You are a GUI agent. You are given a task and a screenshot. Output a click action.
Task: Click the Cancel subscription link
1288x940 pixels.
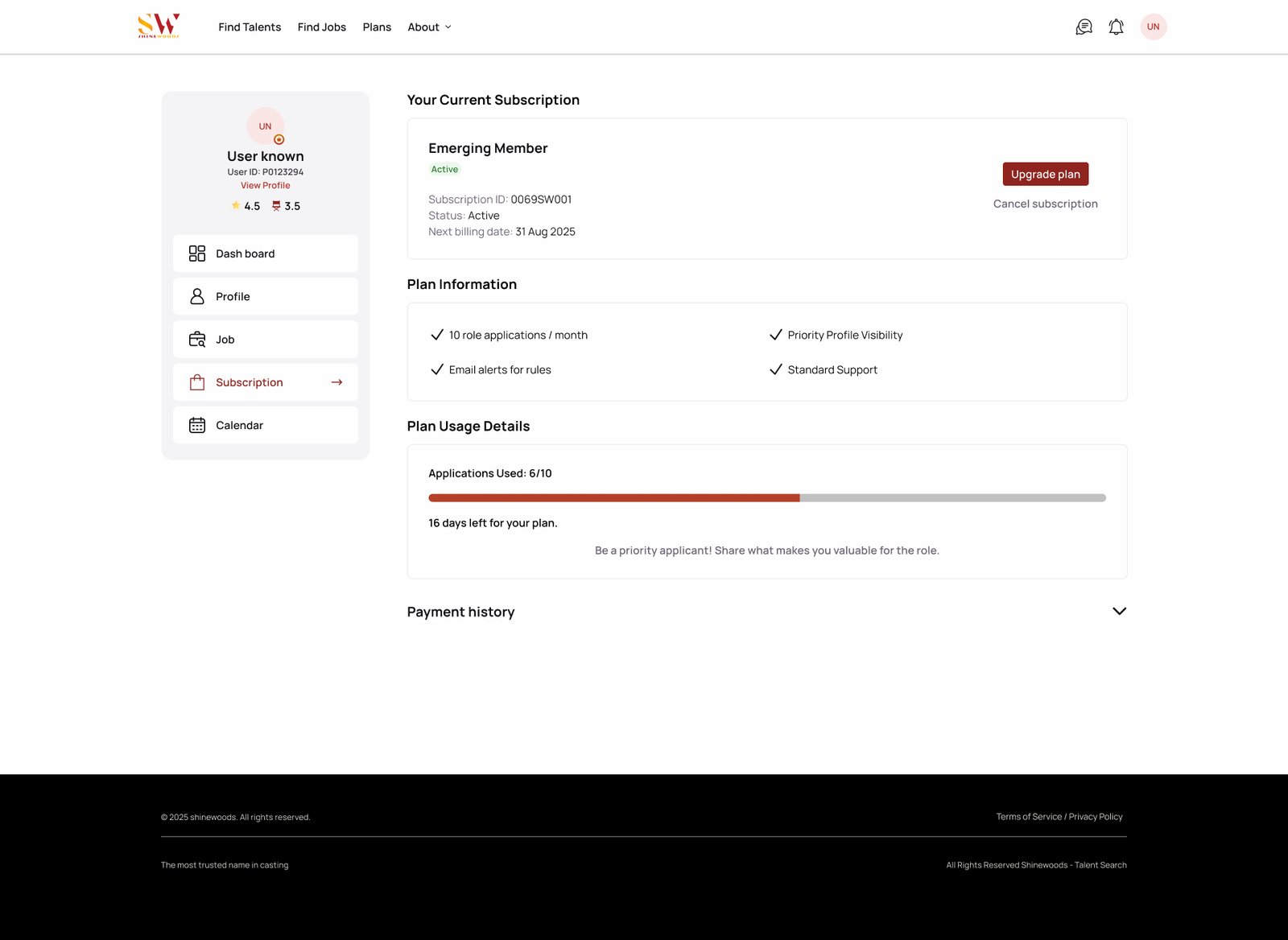tap(1045, 204)
